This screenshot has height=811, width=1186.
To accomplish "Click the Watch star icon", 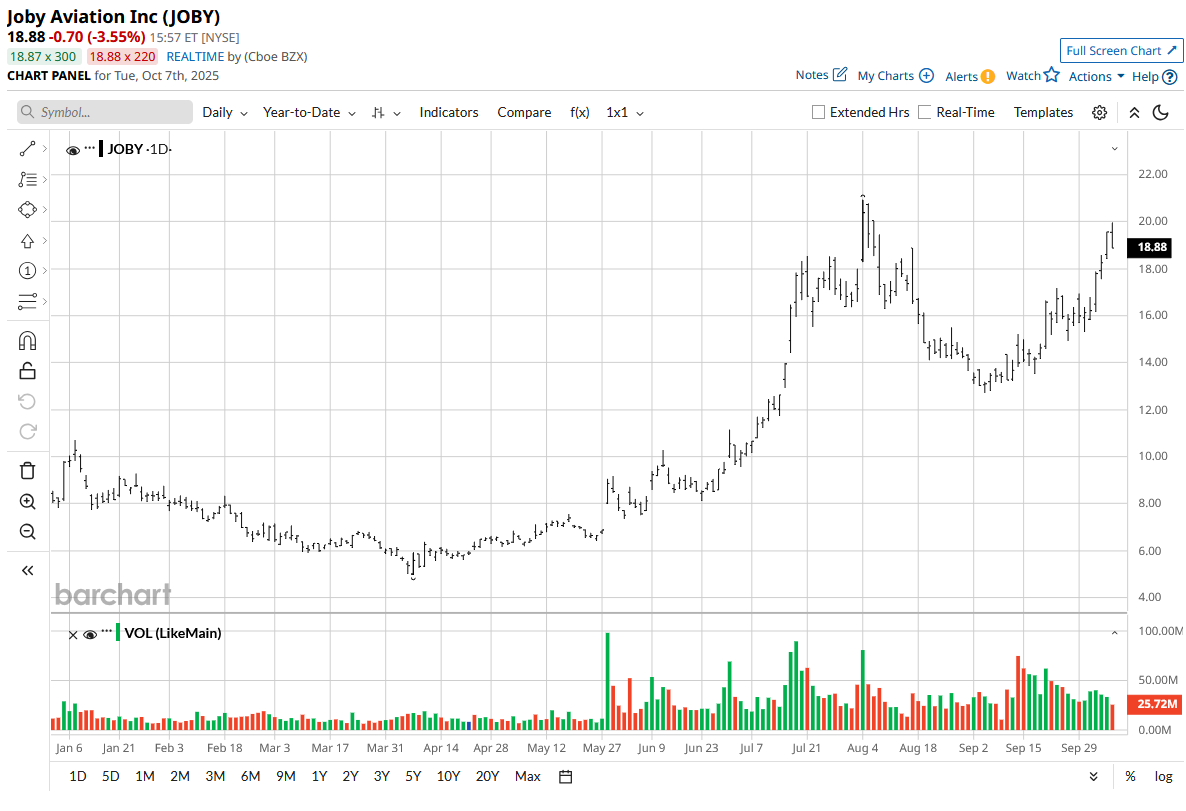I will tap(1051, 74).
